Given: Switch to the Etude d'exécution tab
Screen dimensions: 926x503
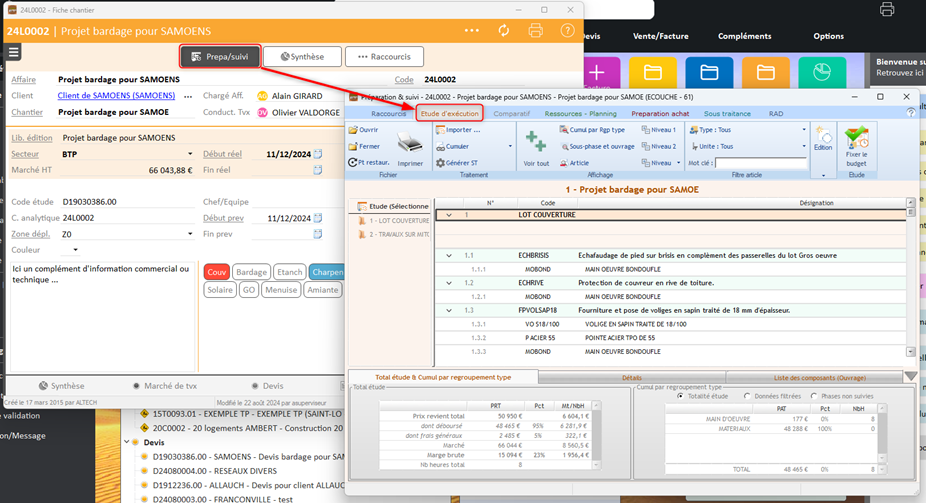Looking at the screenshot, I should (449, 113).
